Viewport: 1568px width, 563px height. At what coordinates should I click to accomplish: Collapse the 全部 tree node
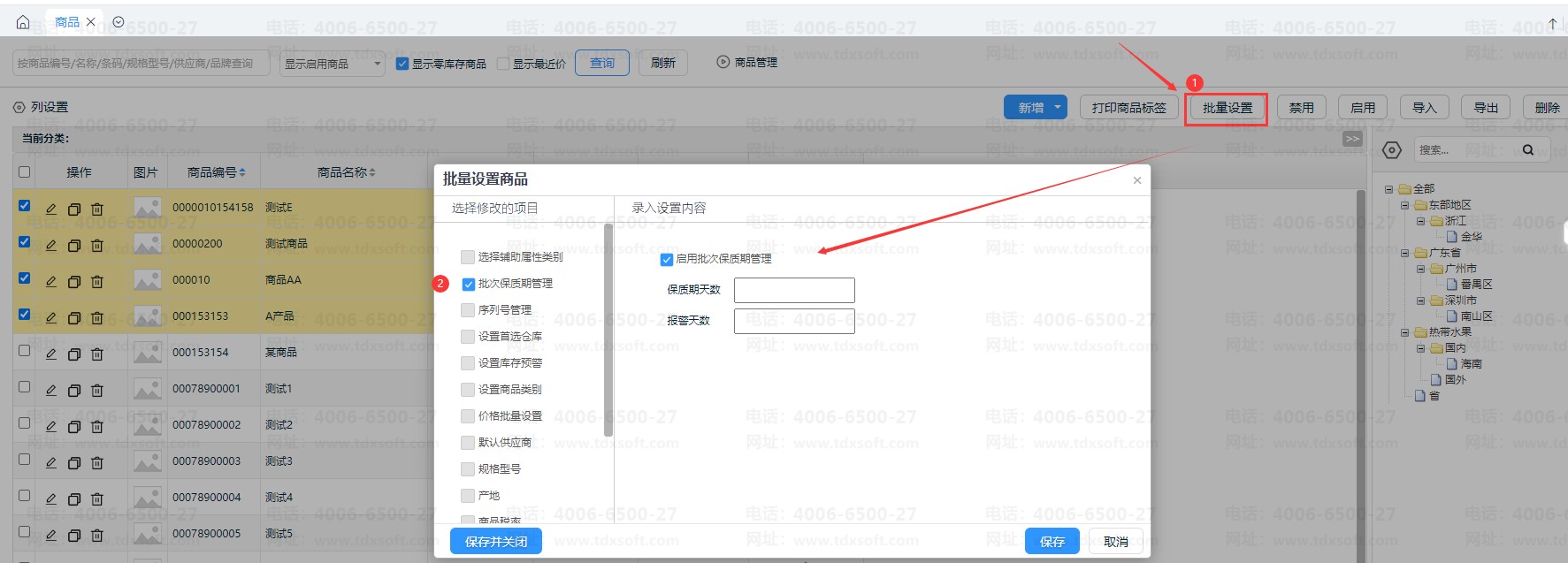tap(1389, 189)
